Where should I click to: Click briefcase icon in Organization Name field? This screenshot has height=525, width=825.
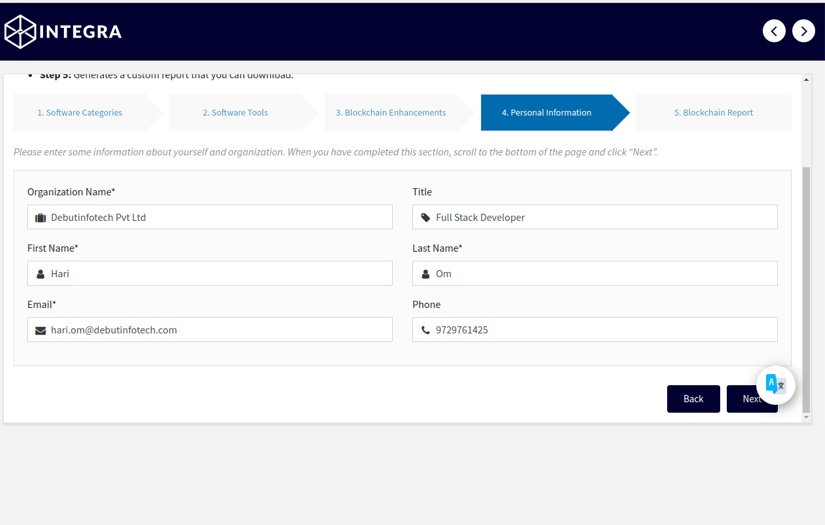(41, 218)
